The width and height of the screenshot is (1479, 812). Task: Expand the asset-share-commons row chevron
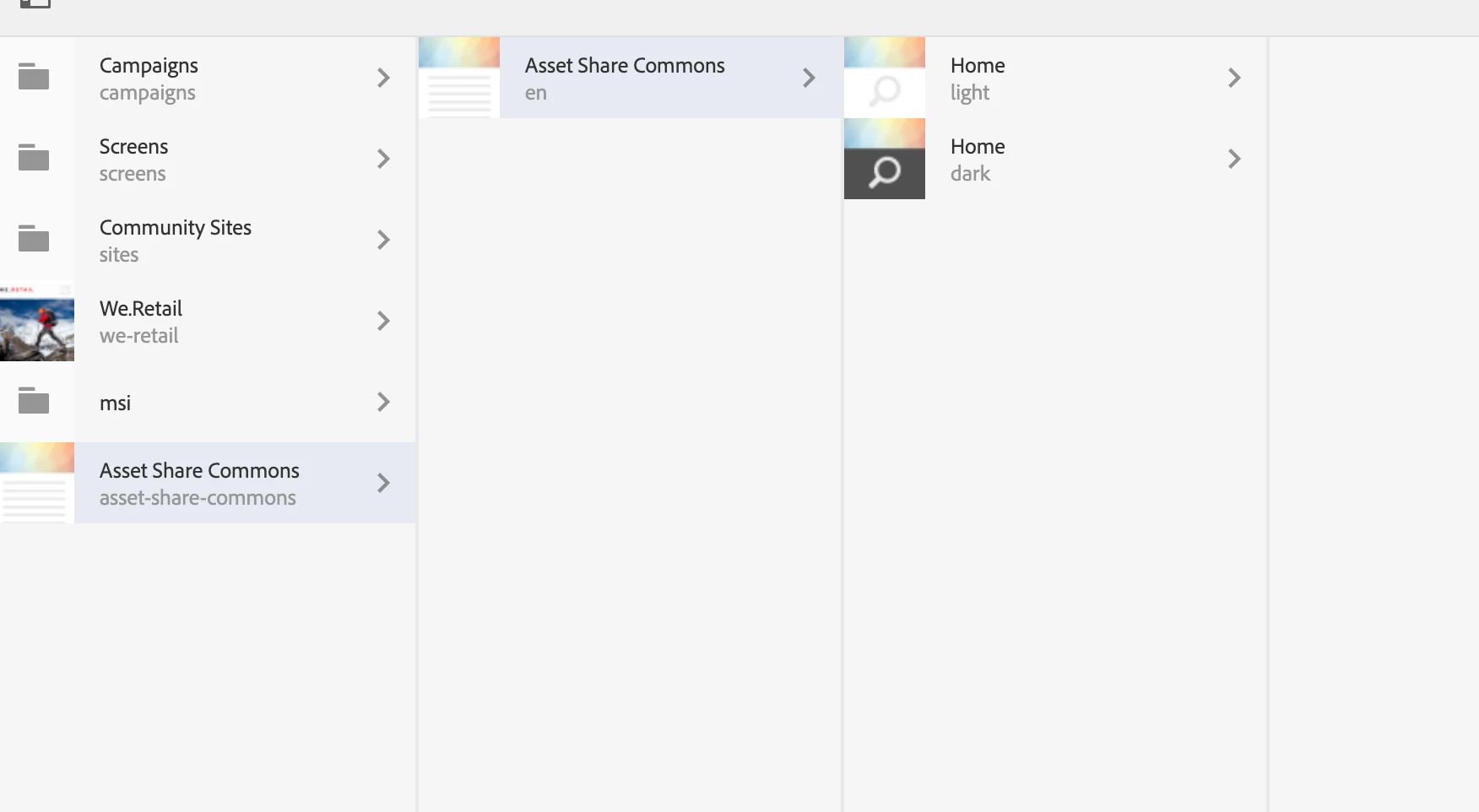pyautogui.click(x=383, y=483)
